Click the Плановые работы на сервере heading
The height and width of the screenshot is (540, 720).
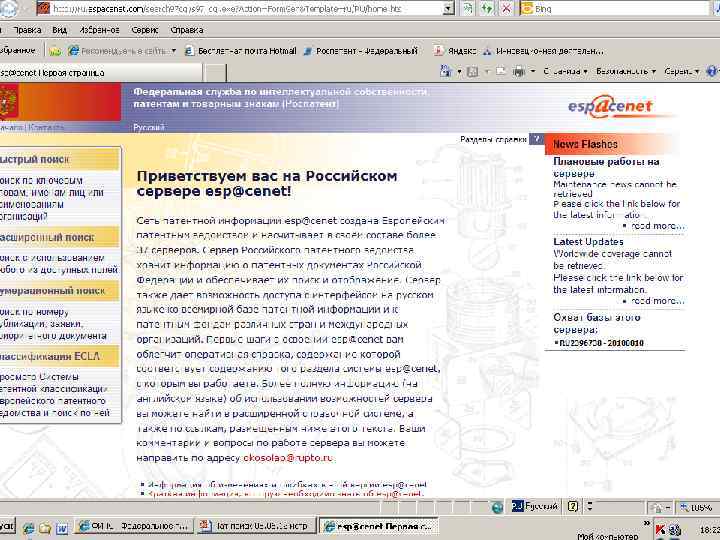(606, 167)
